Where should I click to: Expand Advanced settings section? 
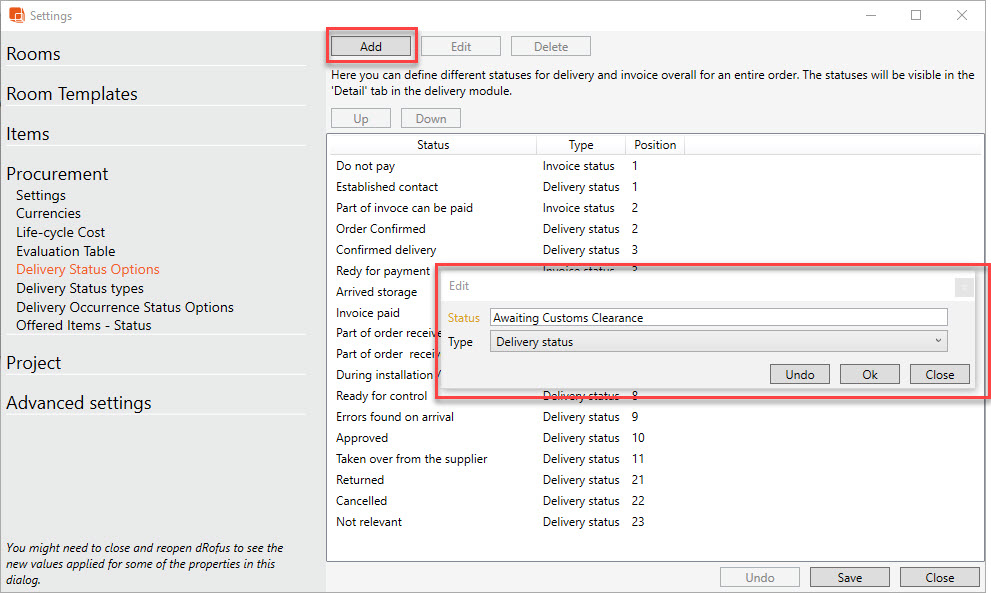[x=79, y=403]
